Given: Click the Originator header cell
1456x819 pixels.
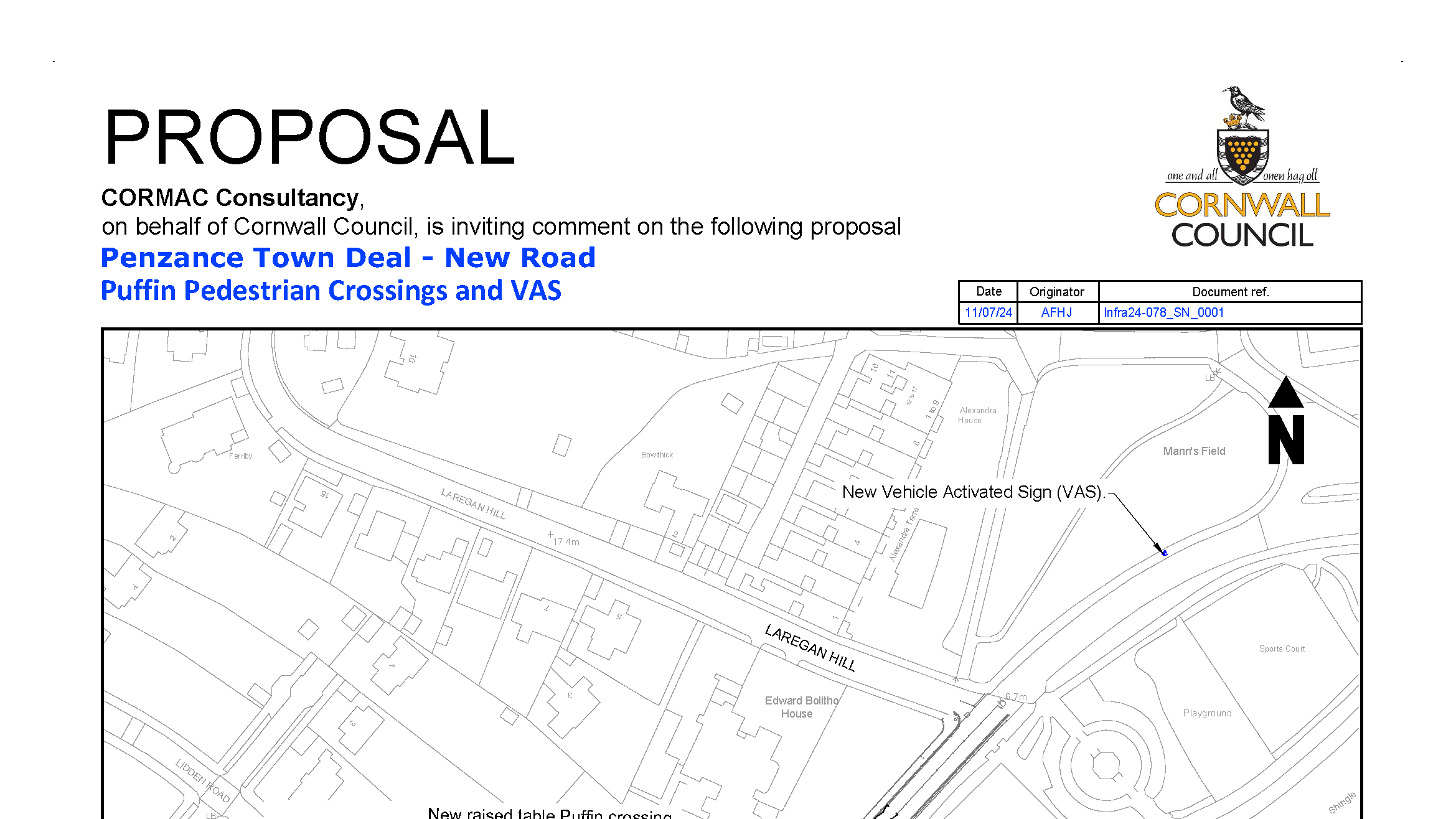Looking at the screenshot, I should tap(1056, 292).
